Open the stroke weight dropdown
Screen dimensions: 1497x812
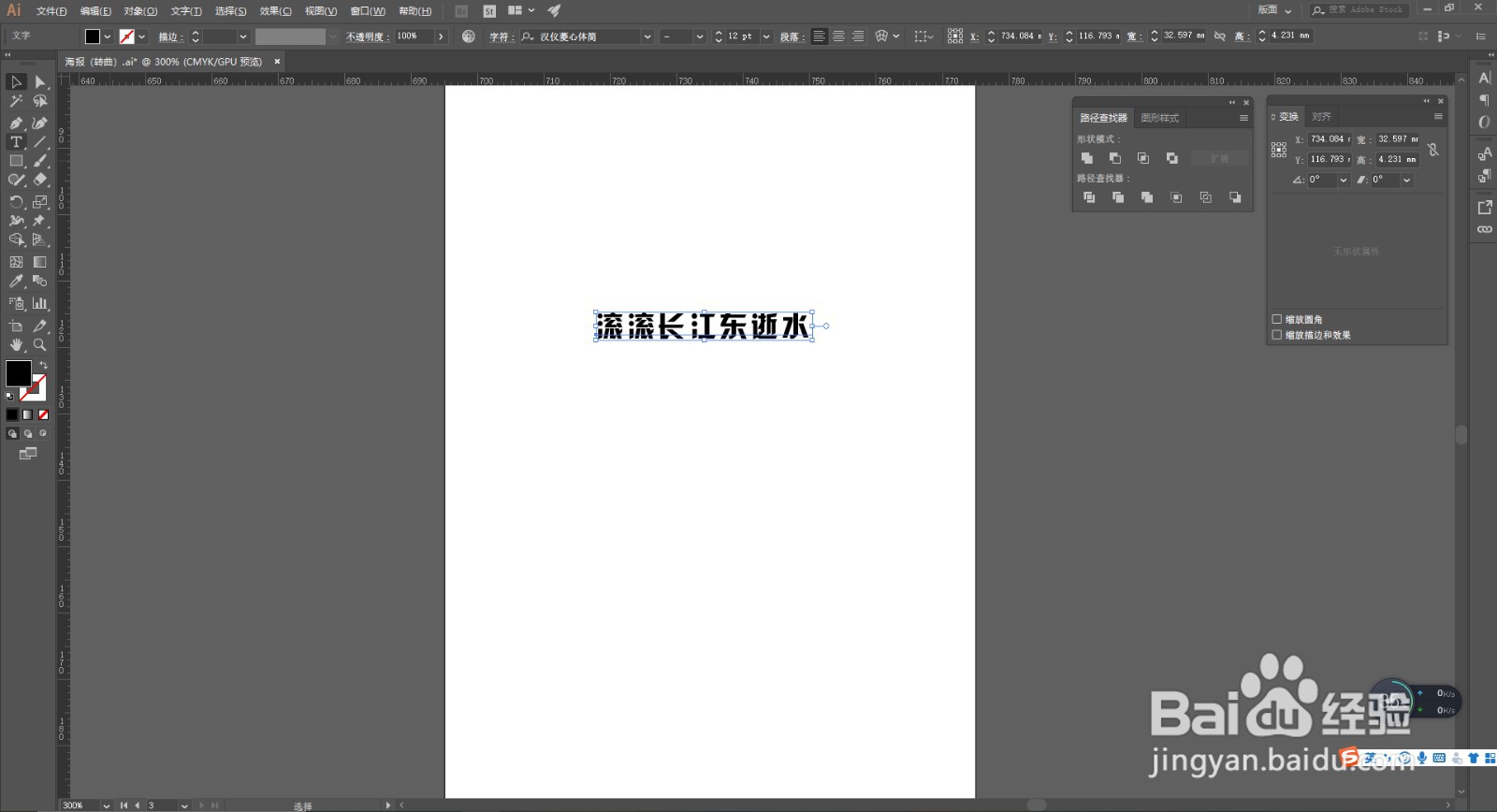point(243,36)
